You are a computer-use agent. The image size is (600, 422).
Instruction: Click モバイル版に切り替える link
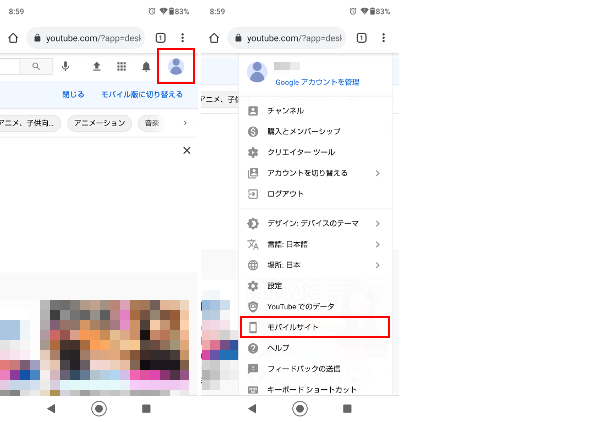(142, 95)
